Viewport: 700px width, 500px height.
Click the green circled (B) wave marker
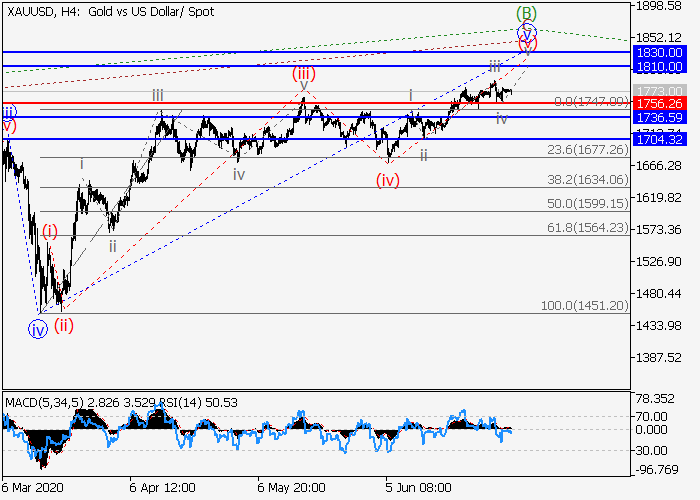click(x=527, y=14)
